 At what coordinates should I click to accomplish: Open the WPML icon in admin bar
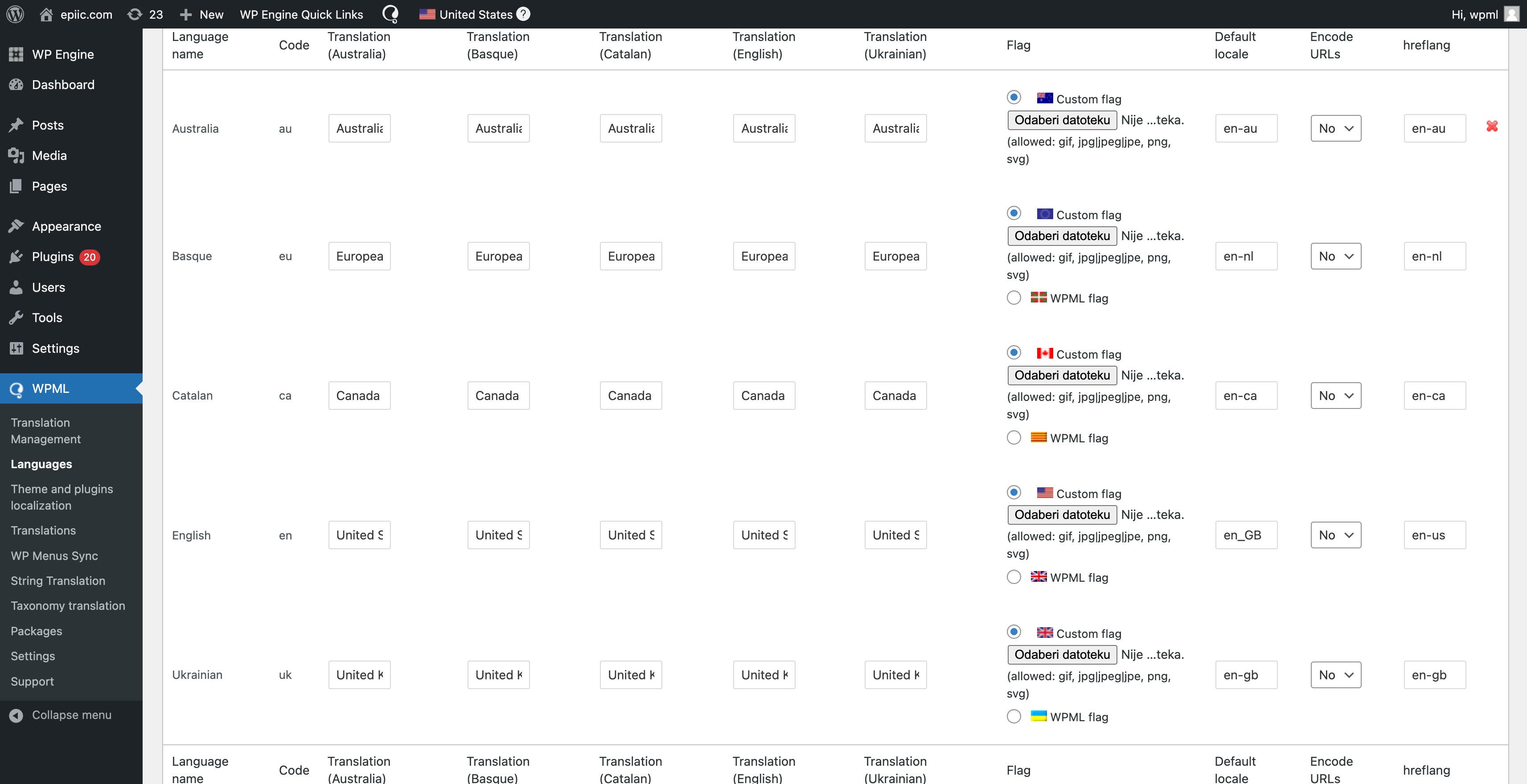coord(390,14)
